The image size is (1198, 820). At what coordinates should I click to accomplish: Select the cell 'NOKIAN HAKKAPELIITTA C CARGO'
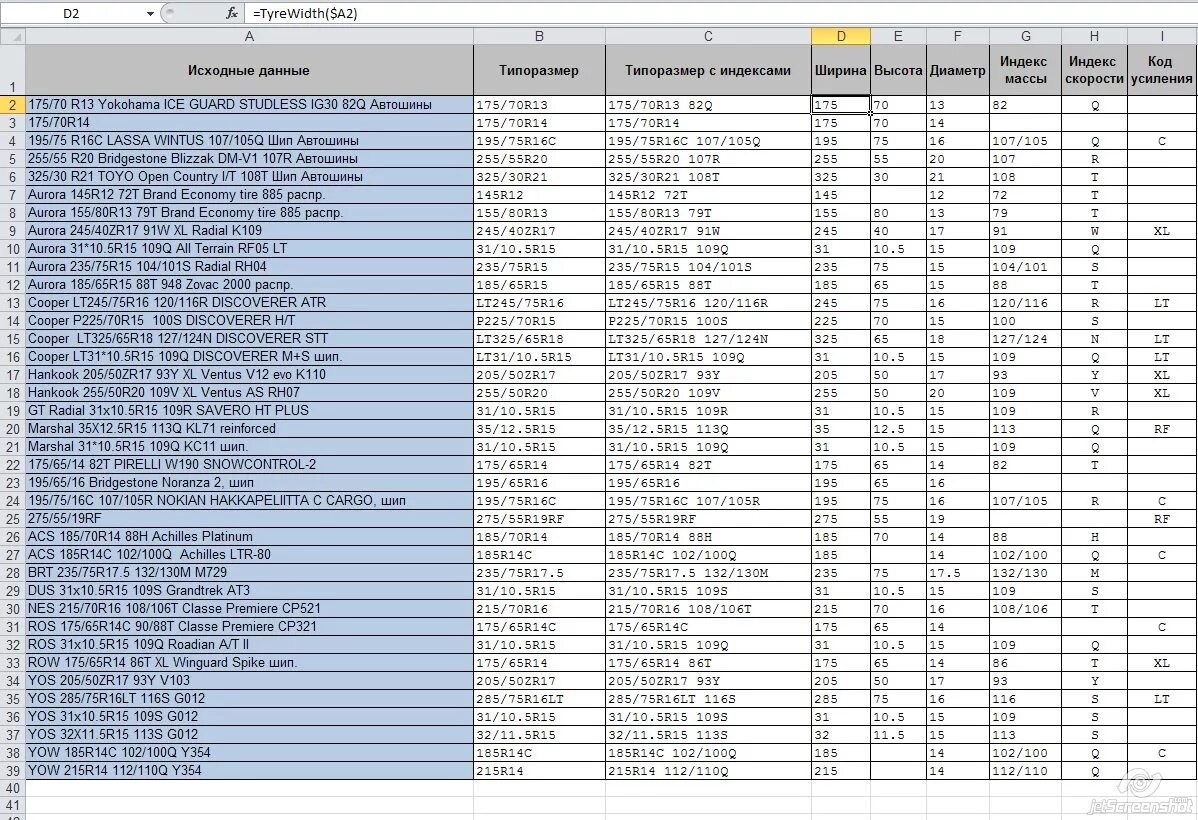pos(249,501)
